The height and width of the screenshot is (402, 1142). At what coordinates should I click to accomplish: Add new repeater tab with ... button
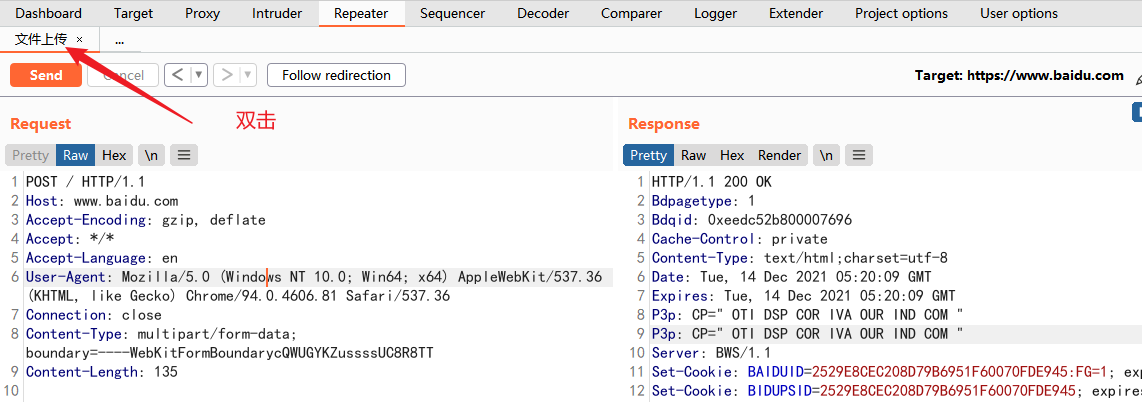pyautogui.click(x=119, y=41)
